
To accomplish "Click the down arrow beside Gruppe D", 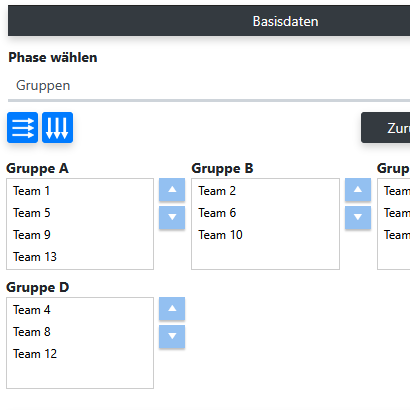I will pyautogui.click(x=172, y=336).
